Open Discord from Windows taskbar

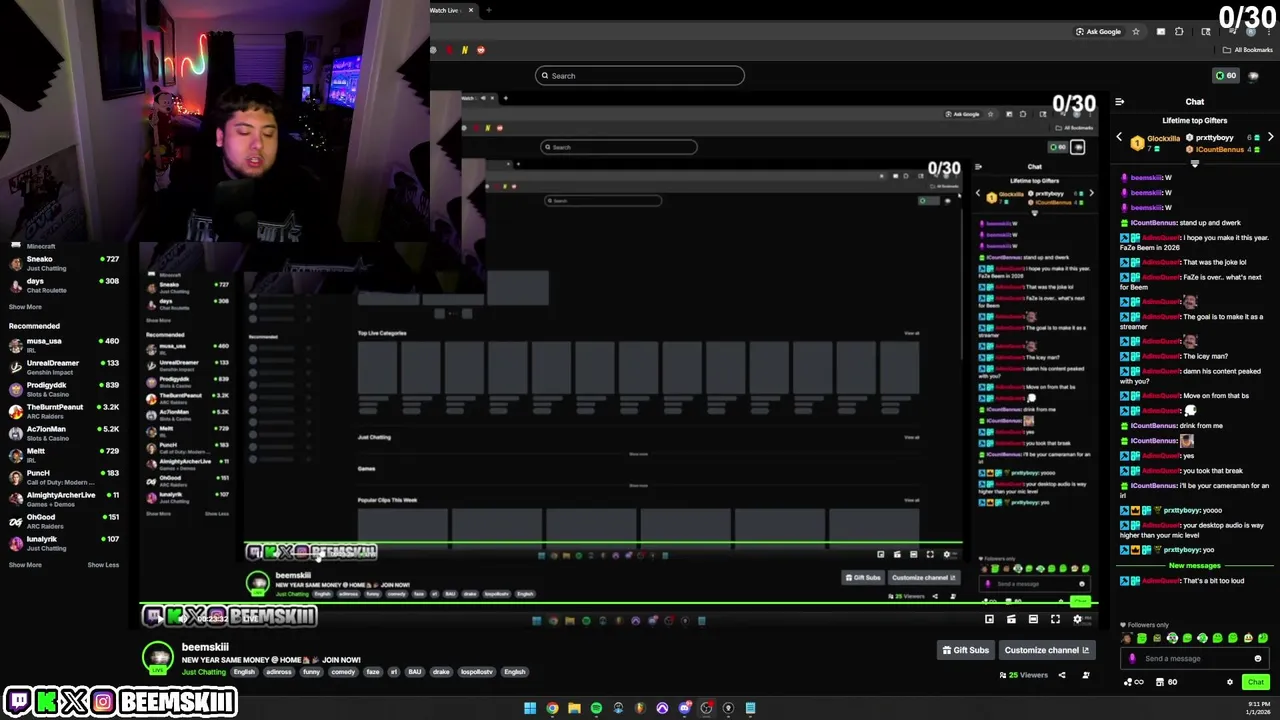click(x=684, y=708)
